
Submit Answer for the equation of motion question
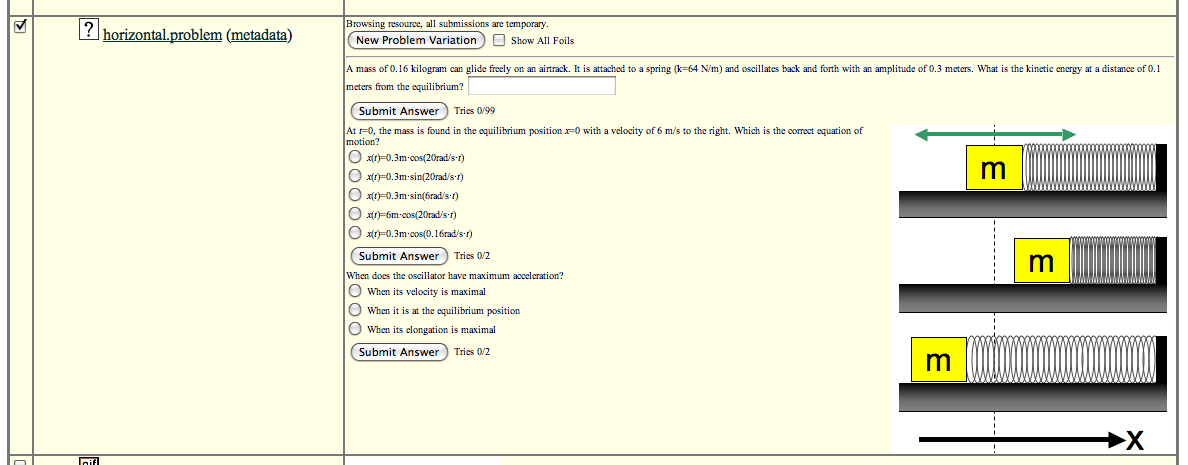398,256
